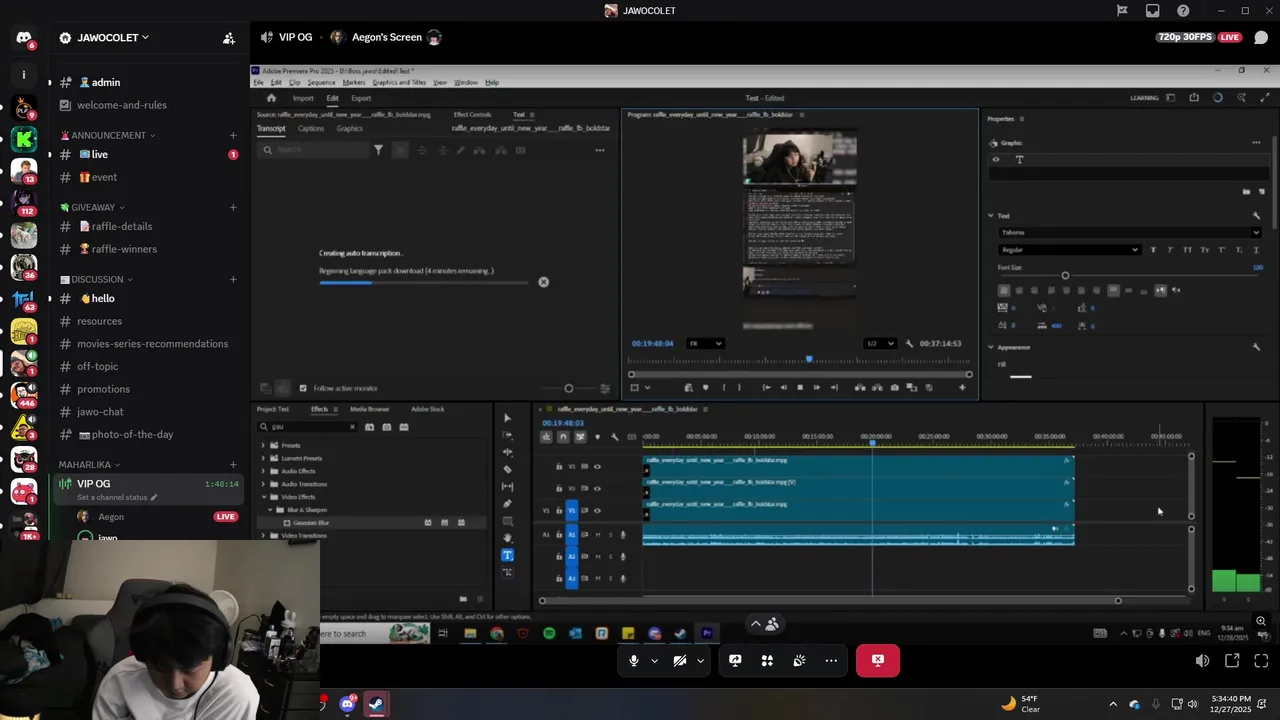
Task: Open the Captions tab in Text panel
Action: pos(310,129)
